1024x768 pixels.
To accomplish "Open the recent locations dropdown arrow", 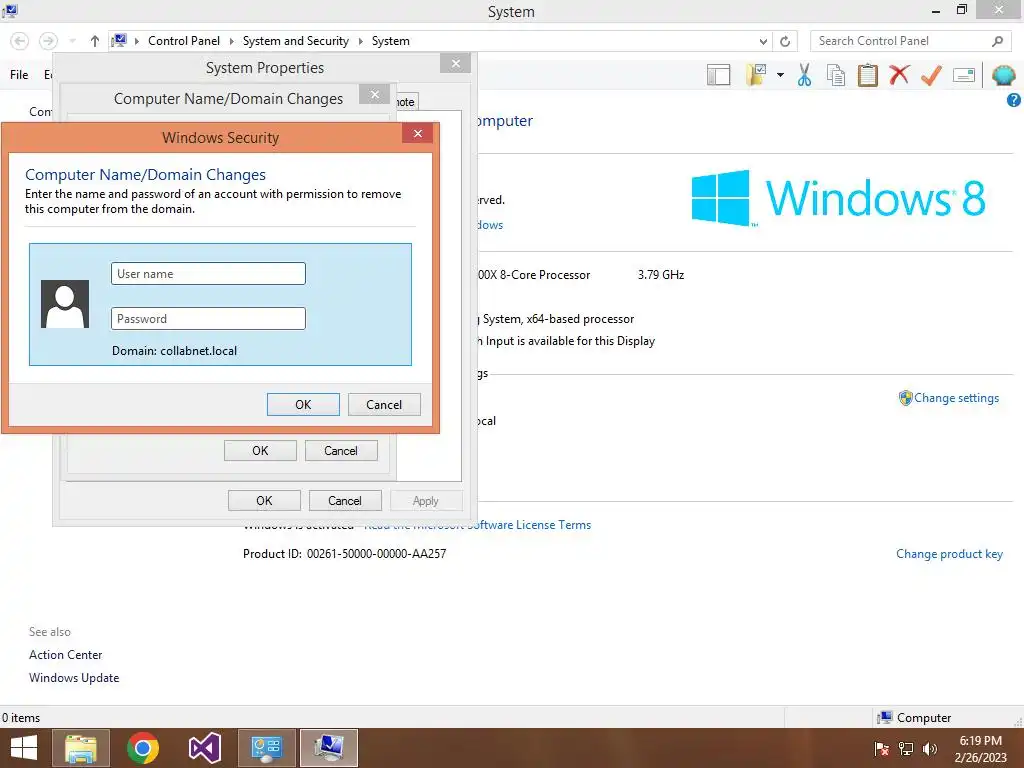I will [72, 41].
